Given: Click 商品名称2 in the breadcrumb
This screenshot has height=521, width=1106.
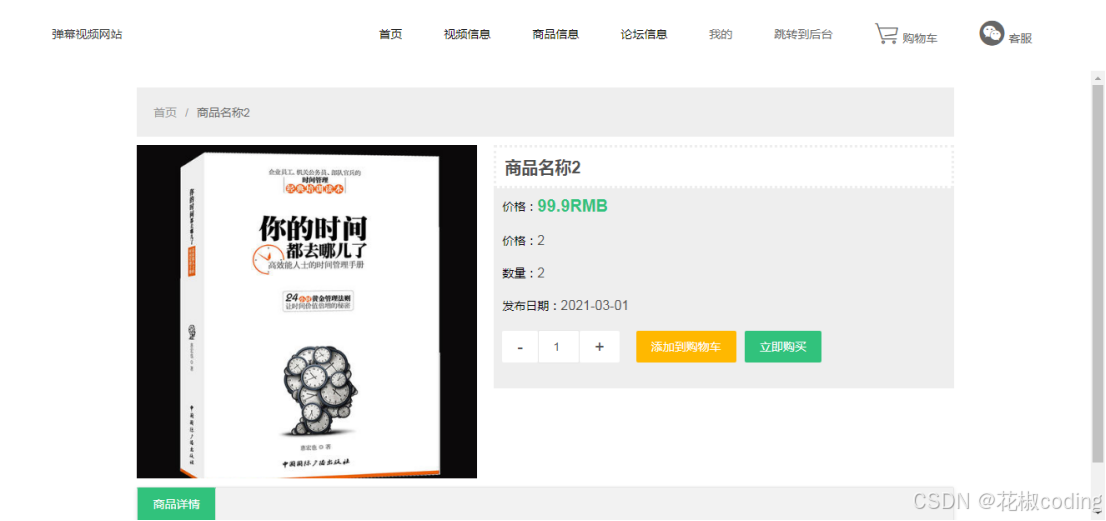Looking at the screenshot, I should coord(223,112).
